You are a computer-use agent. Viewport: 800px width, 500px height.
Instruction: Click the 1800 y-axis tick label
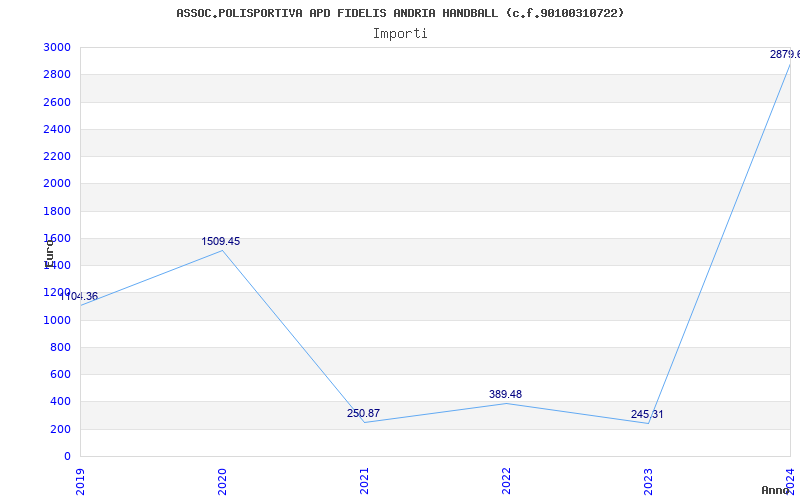click(x=57, y=211)
